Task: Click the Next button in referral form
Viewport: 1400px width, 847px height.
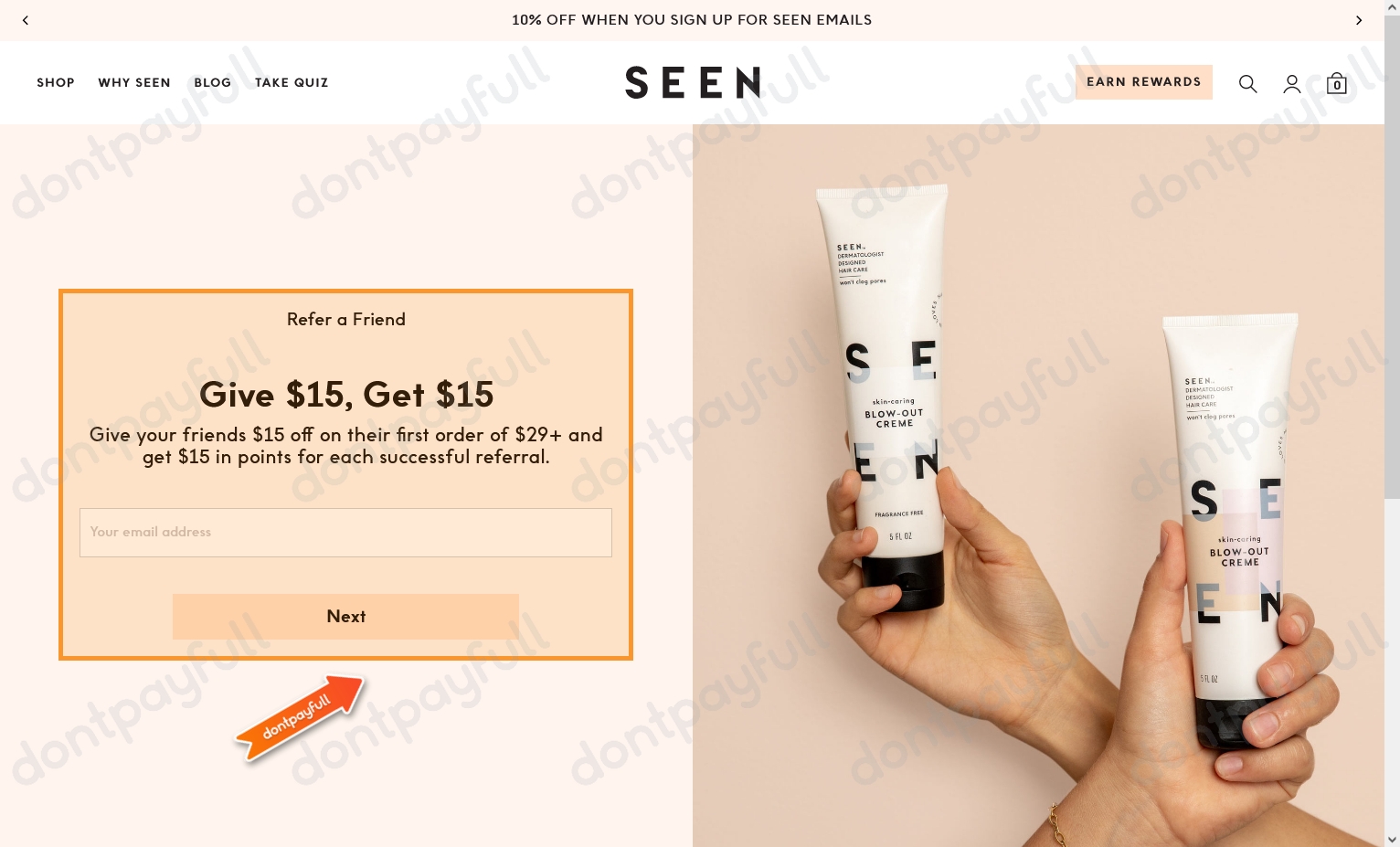Action: coord(345,617)
